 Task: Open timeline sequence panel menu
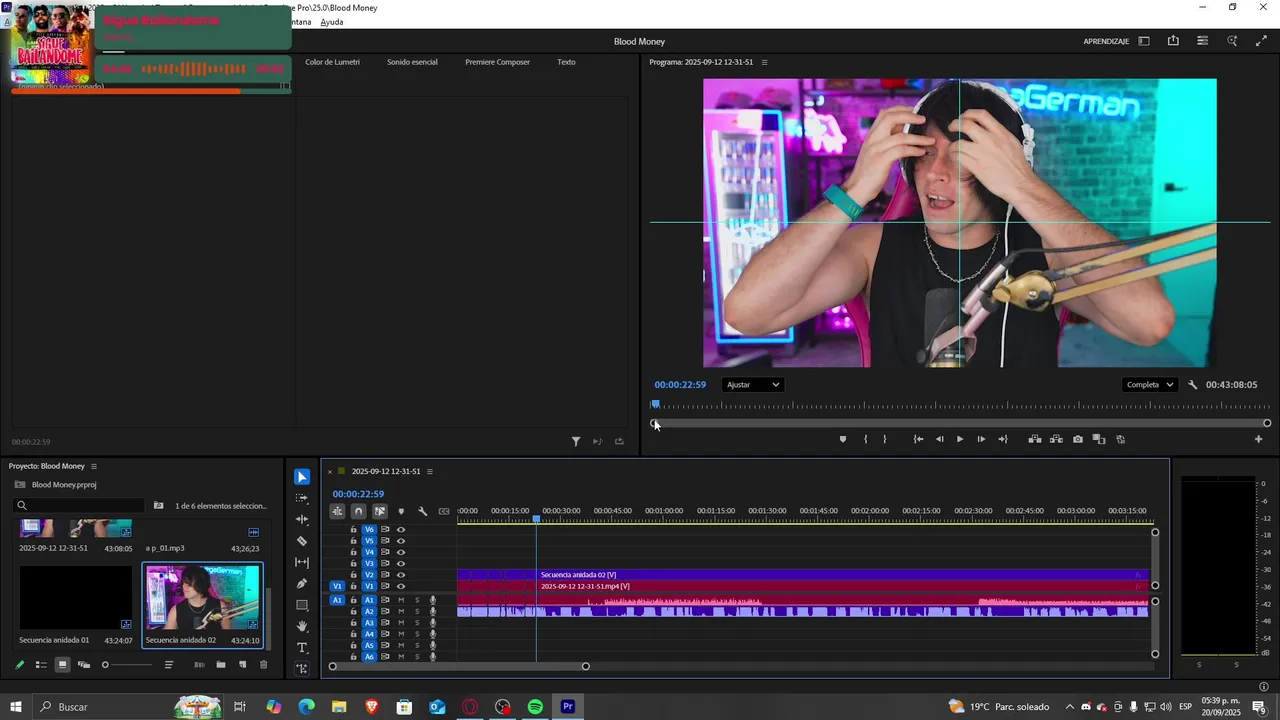430,471
